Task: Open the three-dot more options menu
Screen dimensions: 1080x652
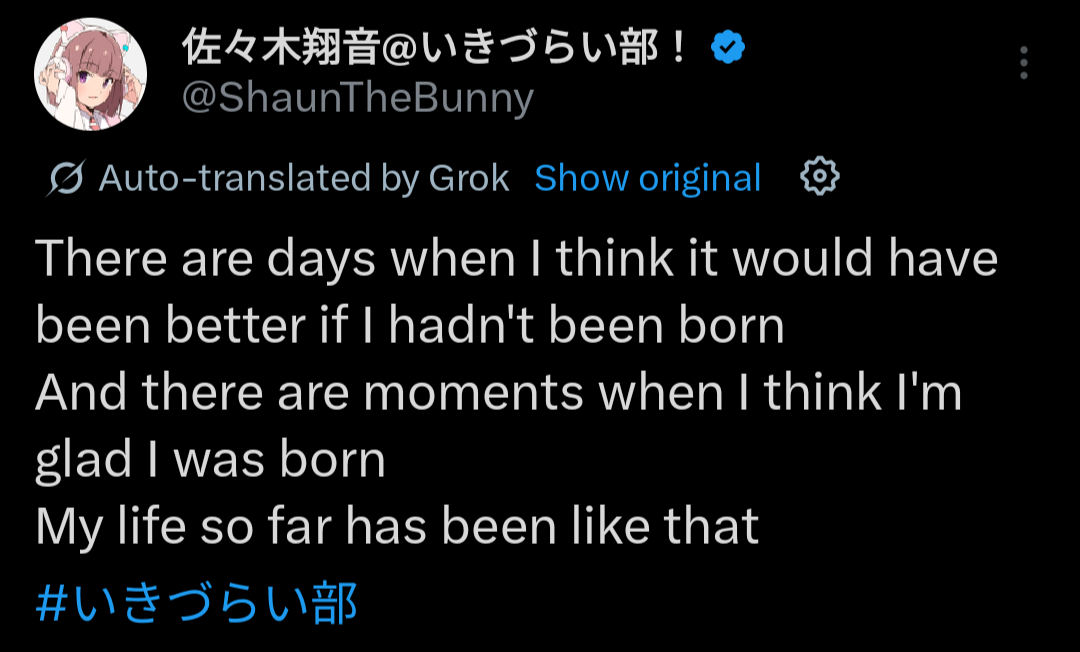Action: coord(1024,63)
